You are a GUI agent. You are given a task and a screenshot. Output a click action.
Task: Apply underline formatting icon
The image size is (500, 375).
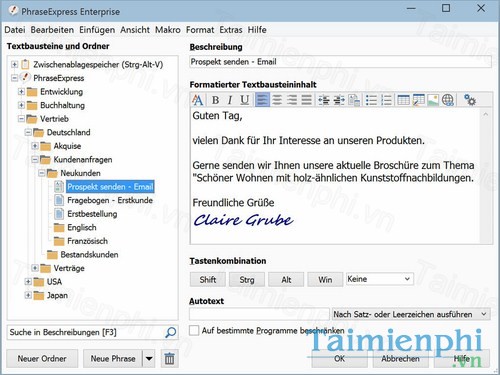pyautogui.click(x=244, y=100)
